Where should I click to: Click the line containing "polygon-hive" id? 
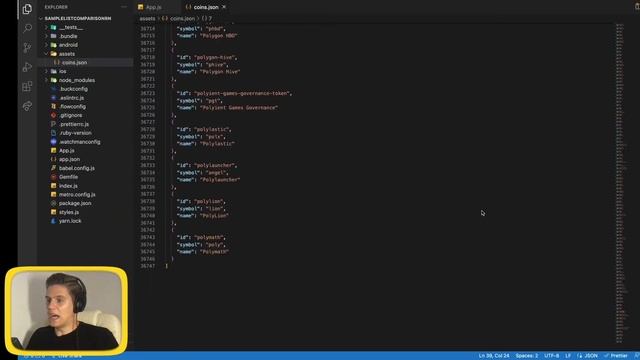207,58
